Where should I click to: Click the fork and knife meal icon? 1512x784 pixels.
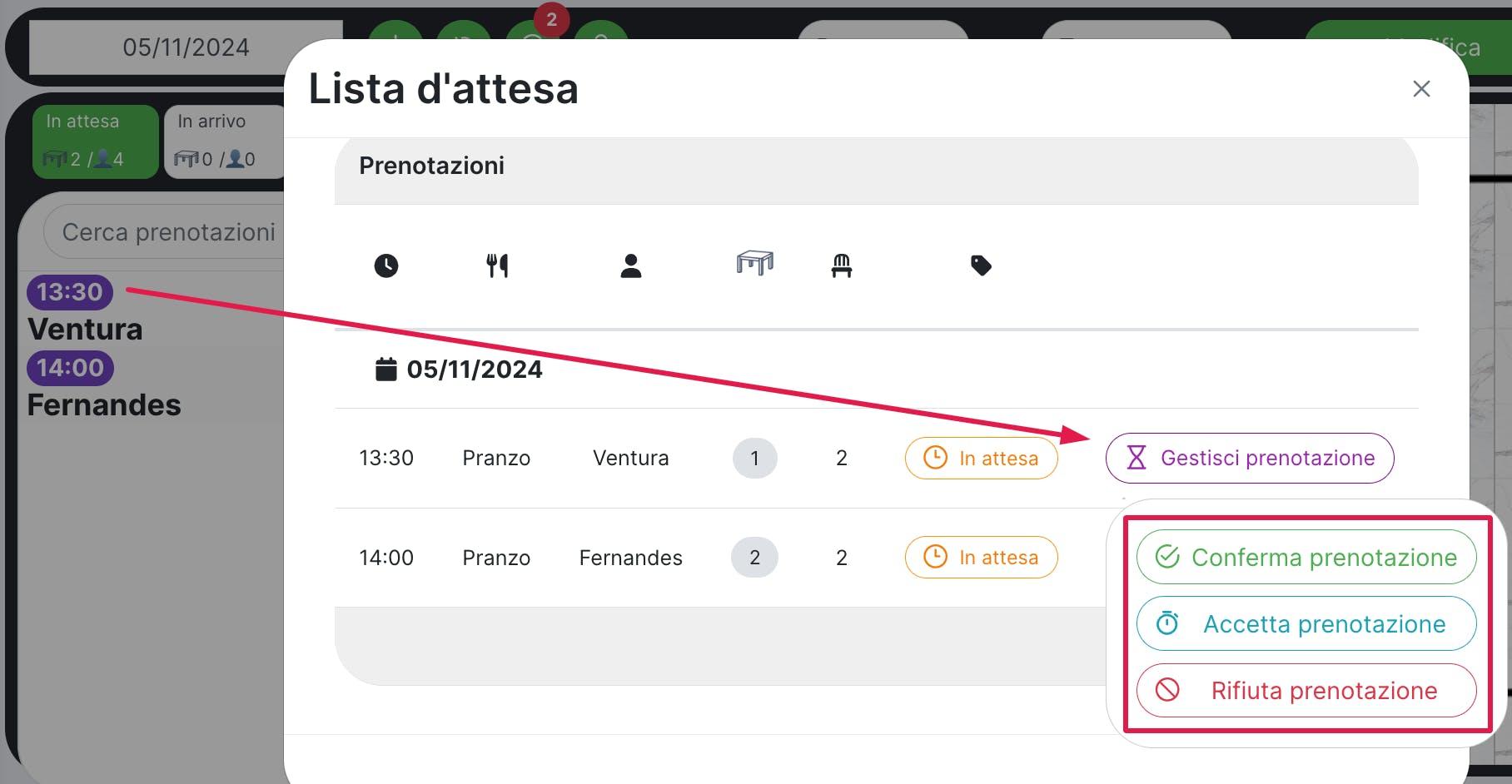click(497, 265)
